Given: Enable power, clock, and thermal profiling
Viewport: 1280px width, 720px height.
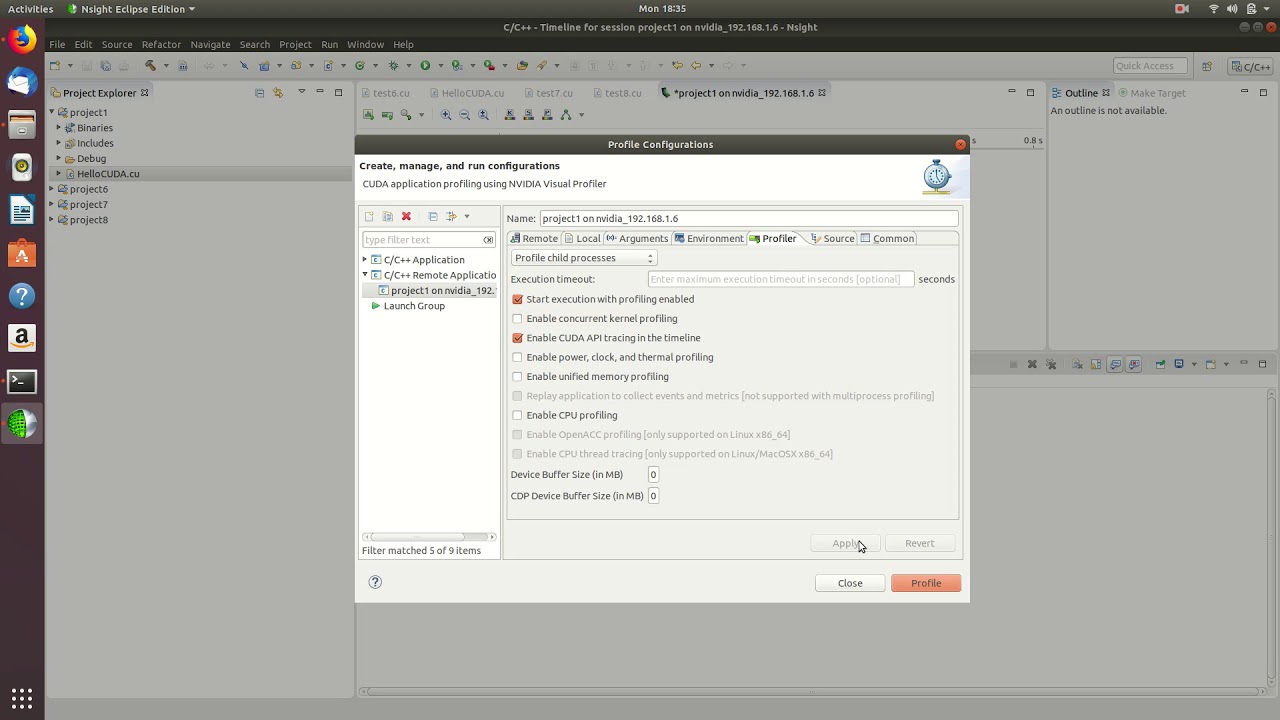Looking at the screenshot, I should coord(517,357).
